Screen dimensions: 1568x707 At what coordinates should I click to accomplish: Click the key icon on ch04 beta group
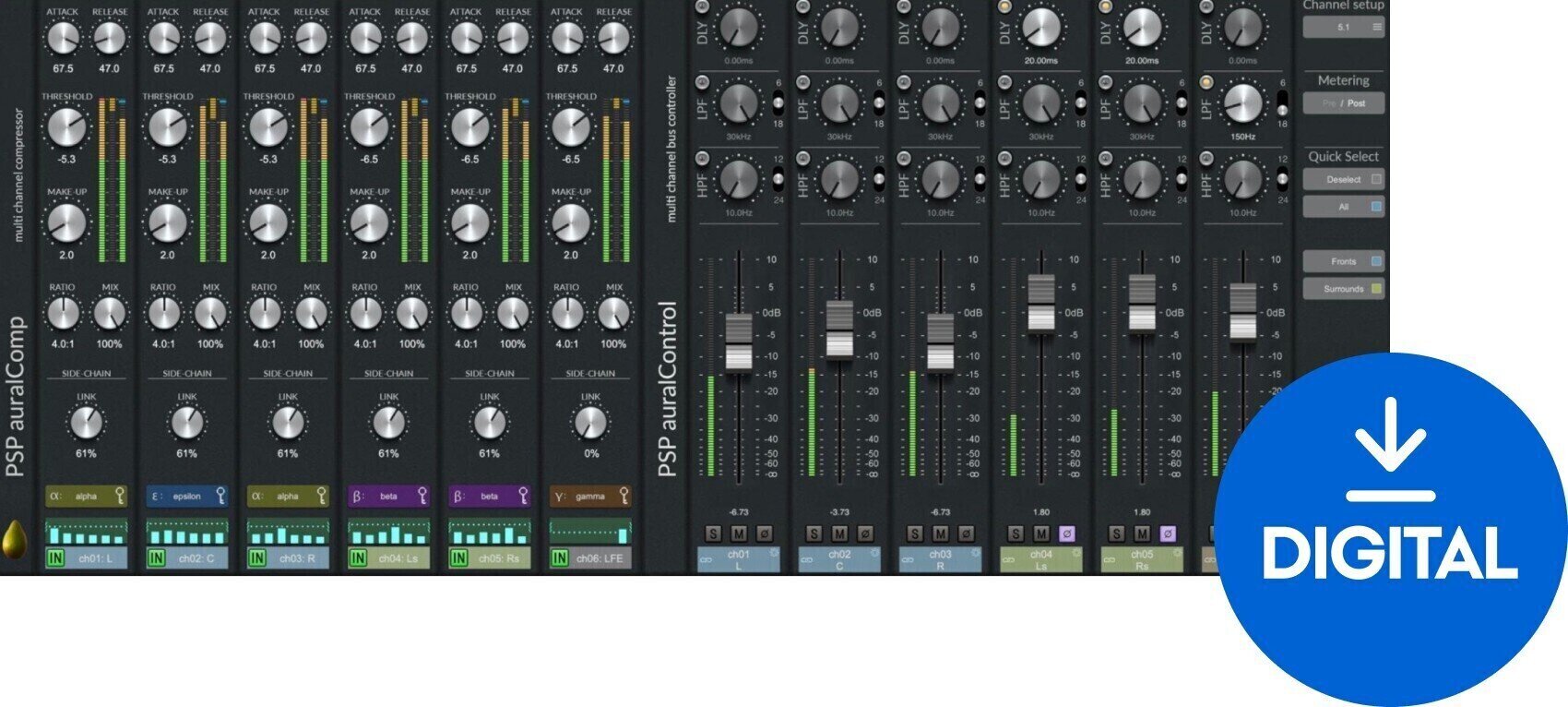pyautogui.click(x=422, y=496)
